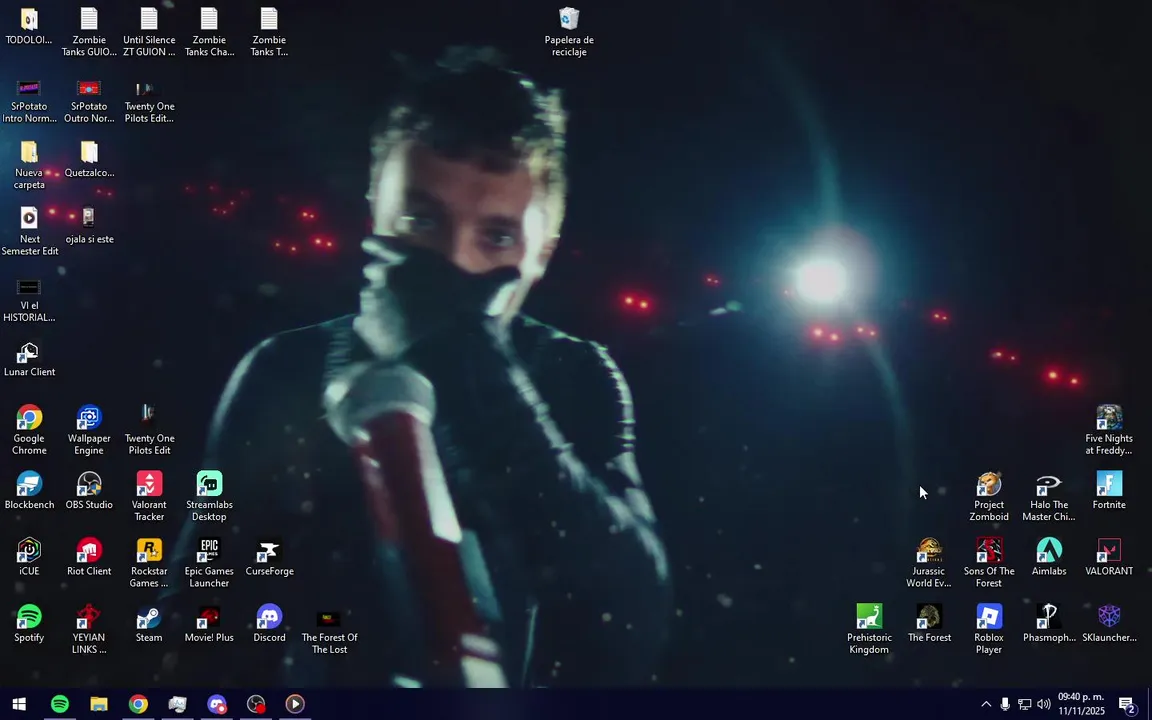Launch Steam from the desktop
The image size is (1152, 720).
149,623
